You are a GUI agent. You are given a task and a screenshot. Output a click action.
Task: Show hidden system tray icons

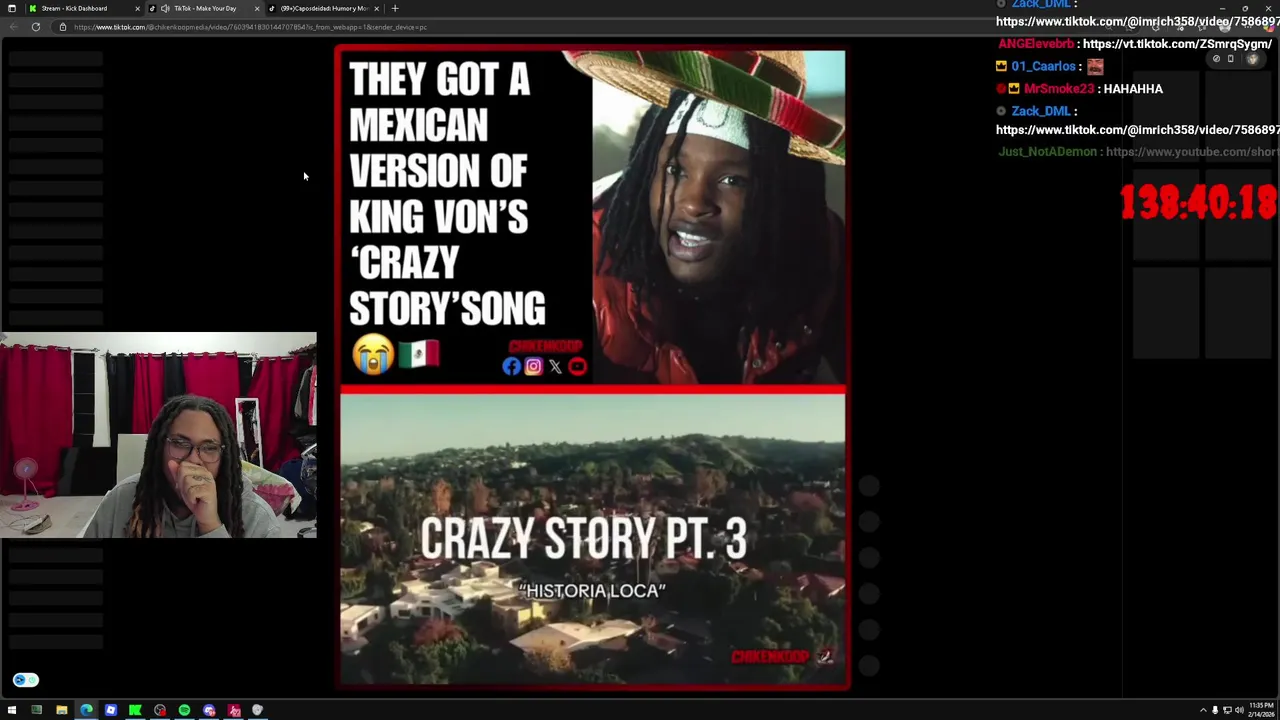(x=1203, y=710)
